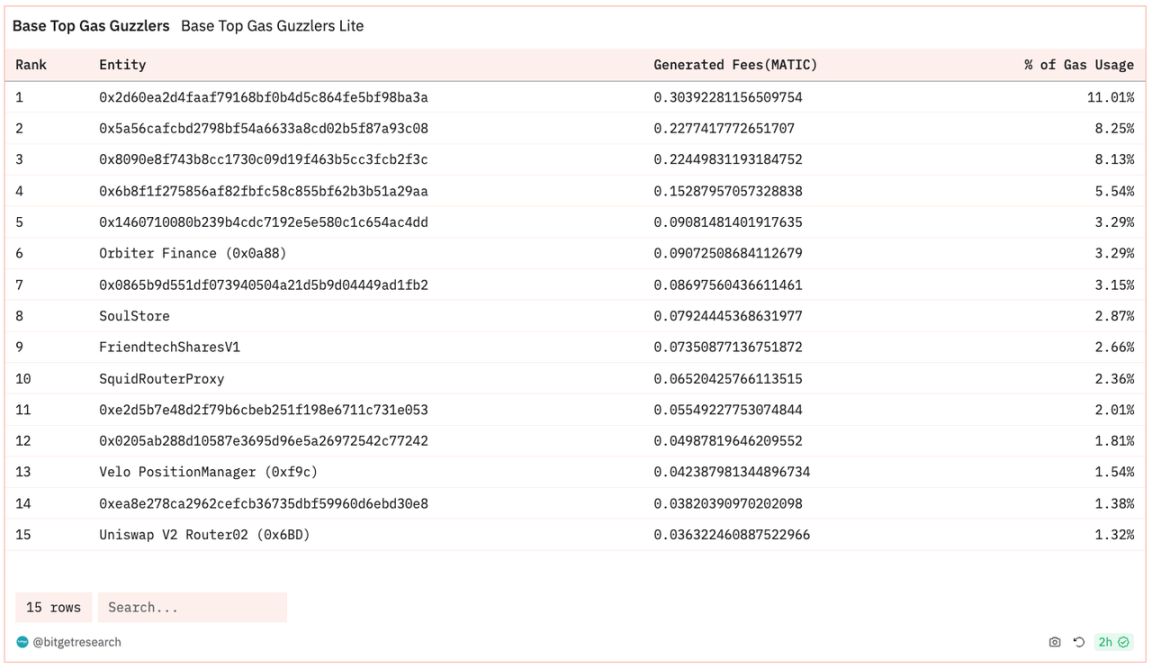Click the refresh query icon
Viewport: 1152px width, 669px height.
(x=1079, y=642)
